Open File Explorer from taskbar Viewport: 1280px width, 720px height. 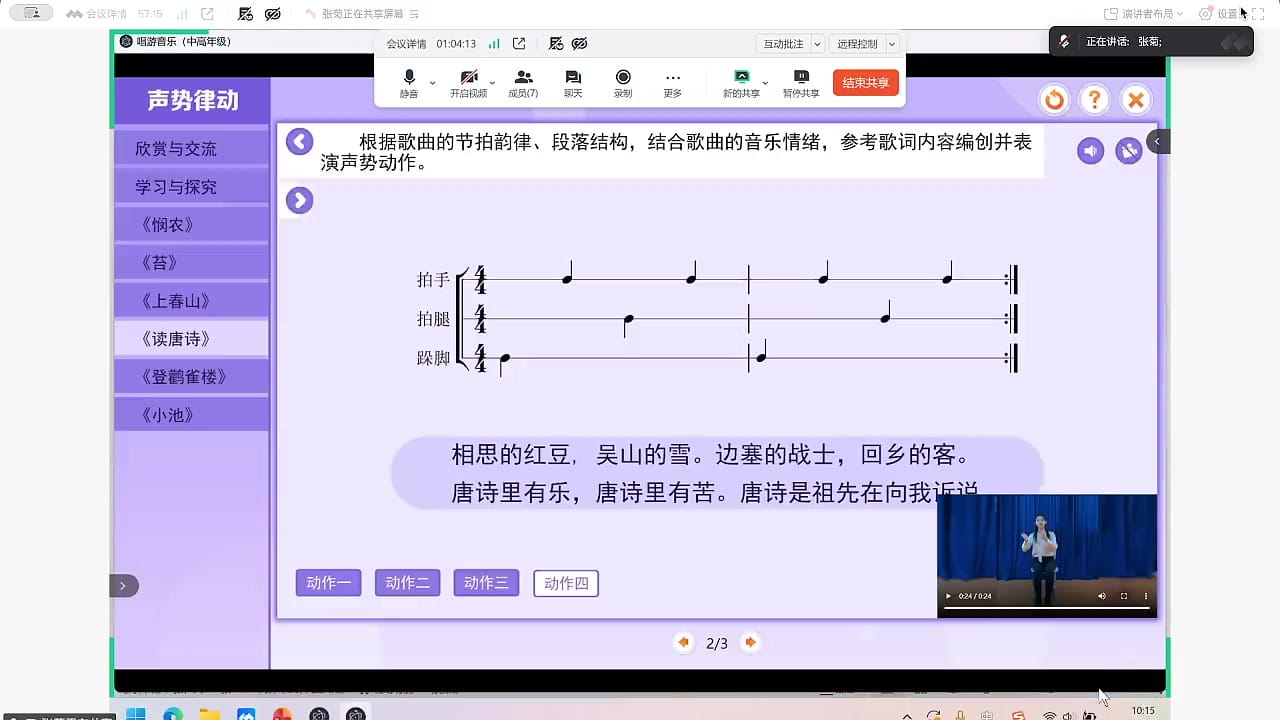click(209, 714)
